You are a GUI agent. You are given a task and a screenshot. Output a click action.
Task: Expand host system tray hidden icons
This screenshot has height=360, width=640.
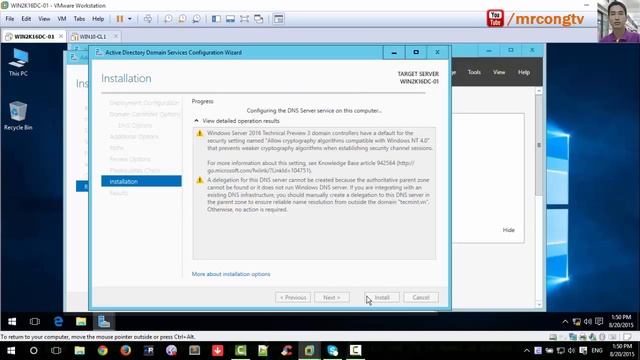[x=527, y=351]
